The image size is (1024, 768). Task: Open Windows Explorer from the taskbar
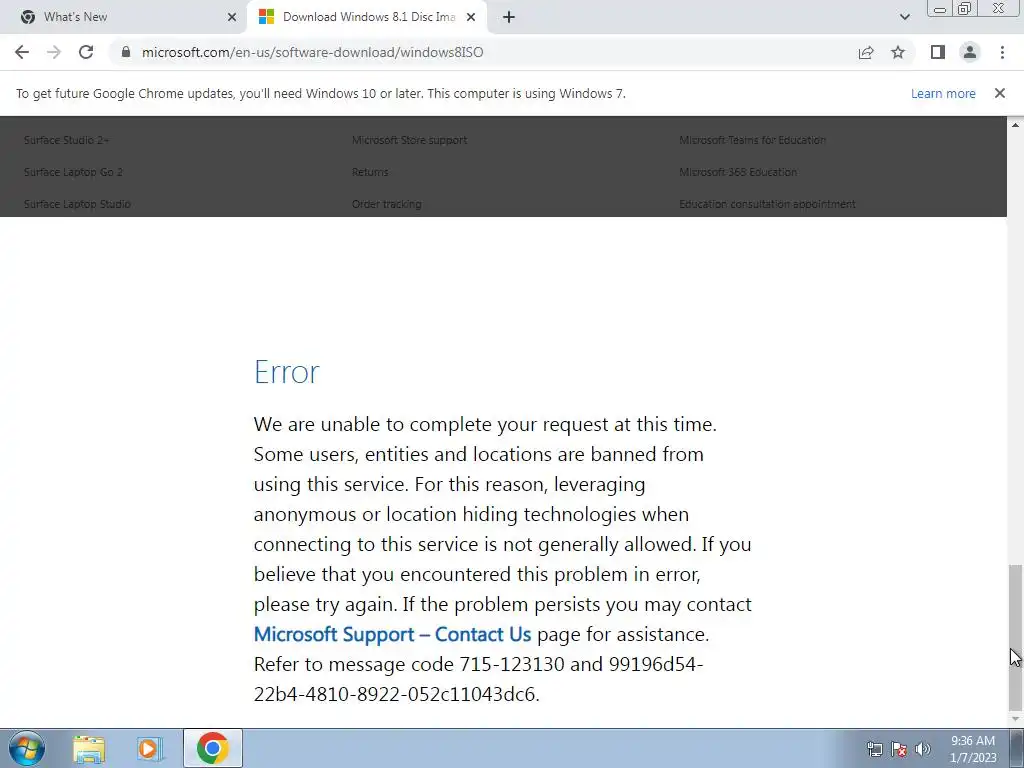click(89, 748)
